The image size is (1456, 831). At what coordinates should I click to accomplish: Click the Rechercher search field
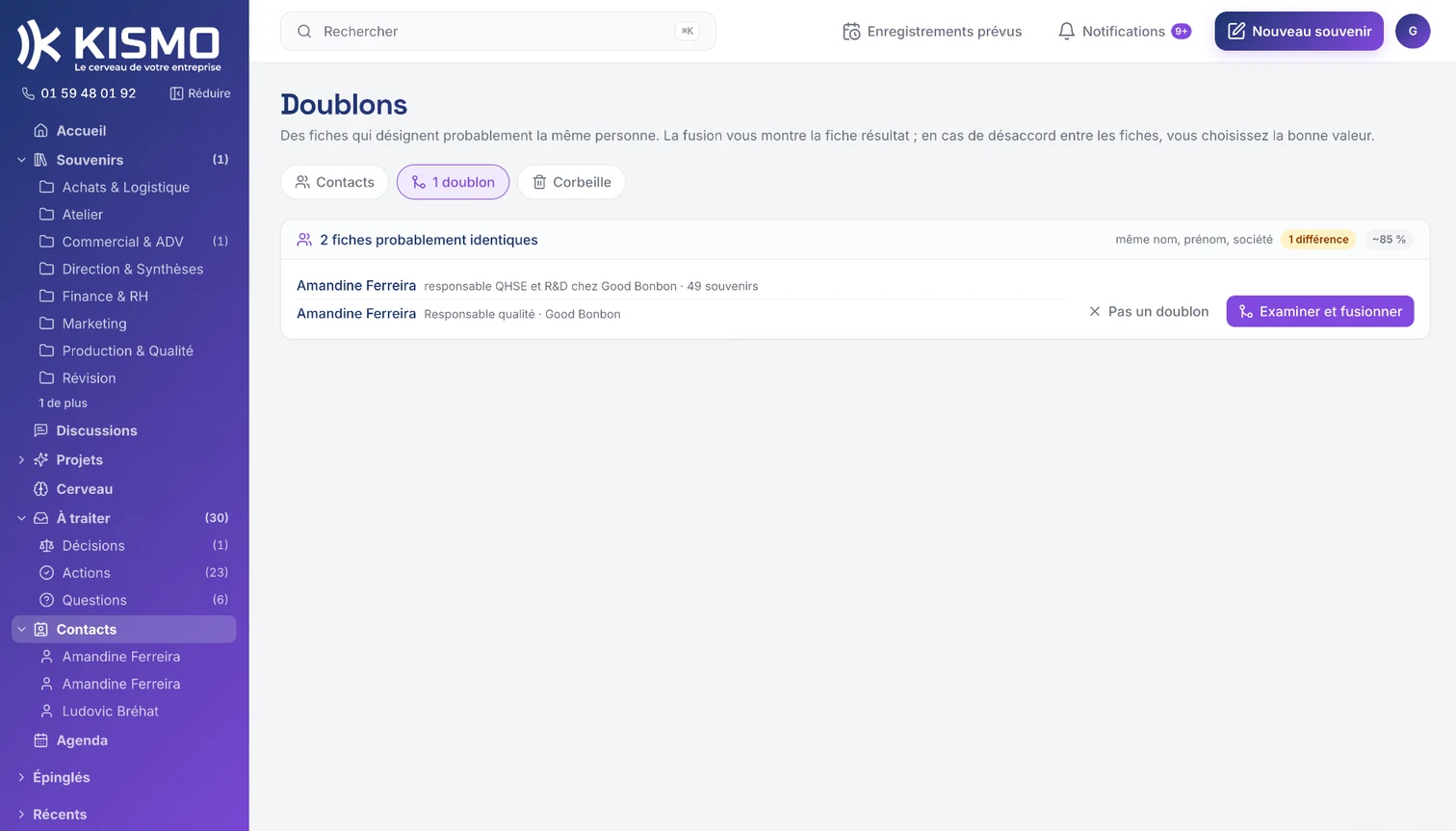(x=498, y=31)
